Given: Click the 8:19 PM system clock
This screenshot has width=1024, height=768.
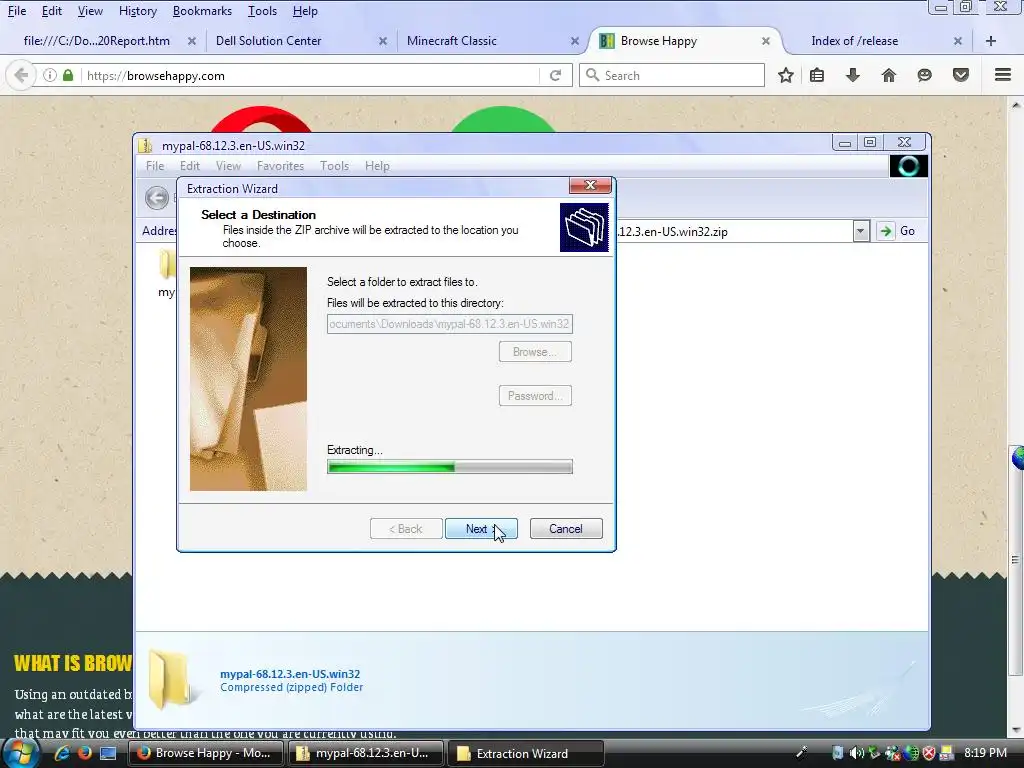Looking at the screenshot, I should pos(985,753).
